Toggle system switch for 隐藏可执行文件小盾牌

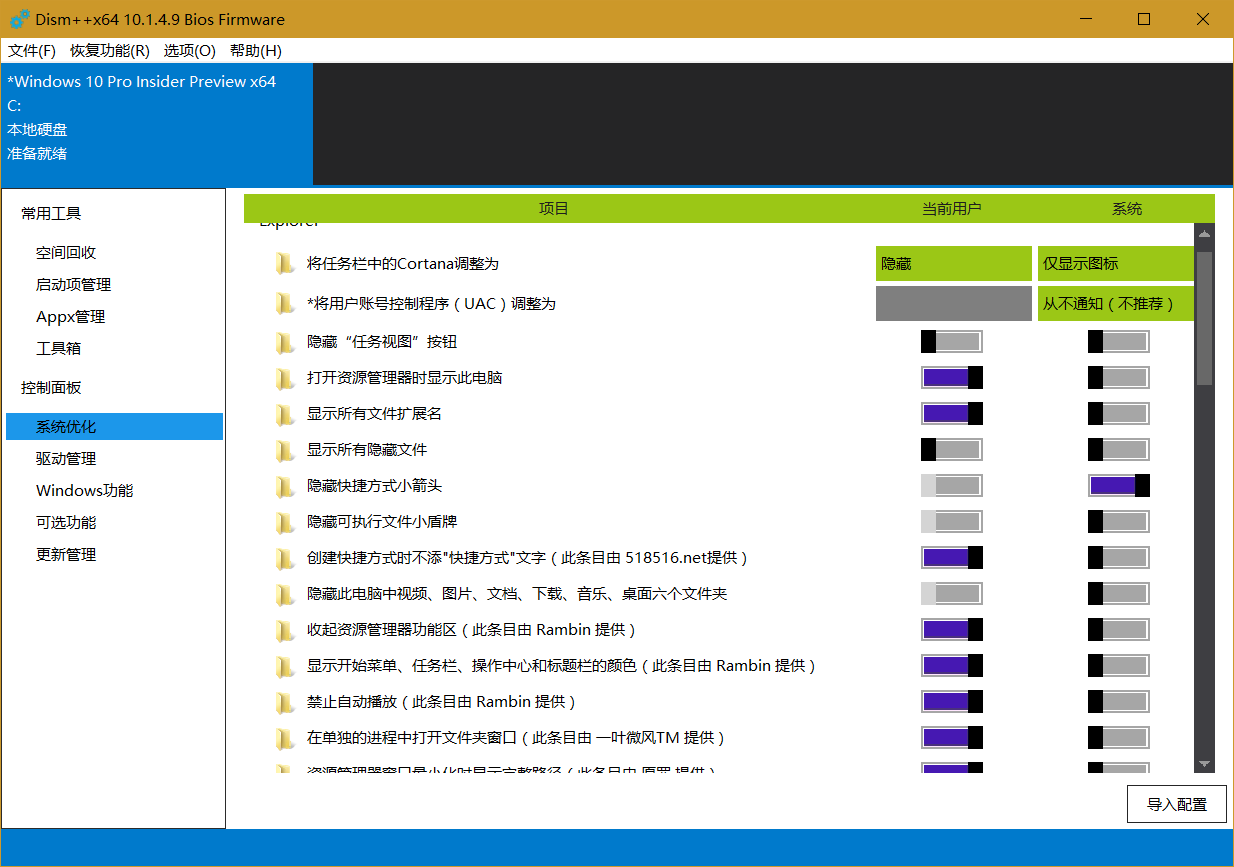(x=1119, y=522)
